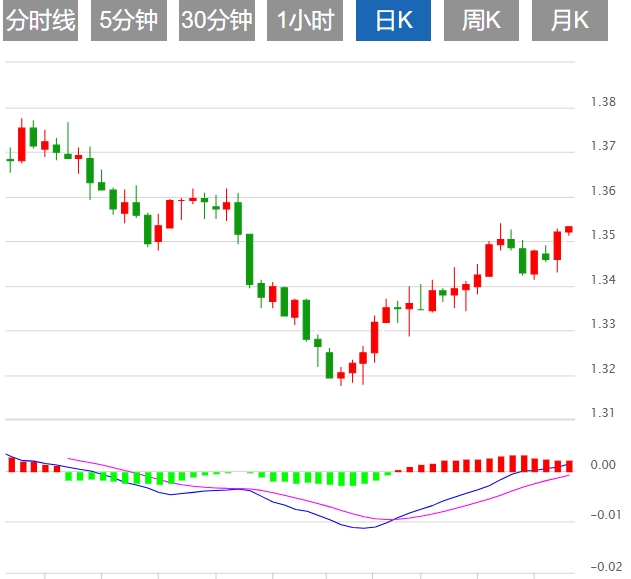Click the 1.33 price axis label
Viewport: 631px width, 579px height.
(603, 324)
